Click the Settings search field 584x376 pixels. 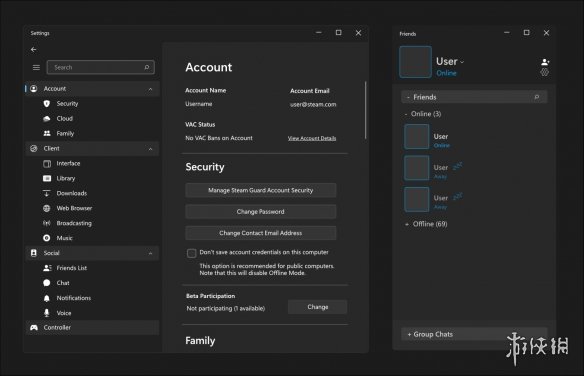point(101,67)
